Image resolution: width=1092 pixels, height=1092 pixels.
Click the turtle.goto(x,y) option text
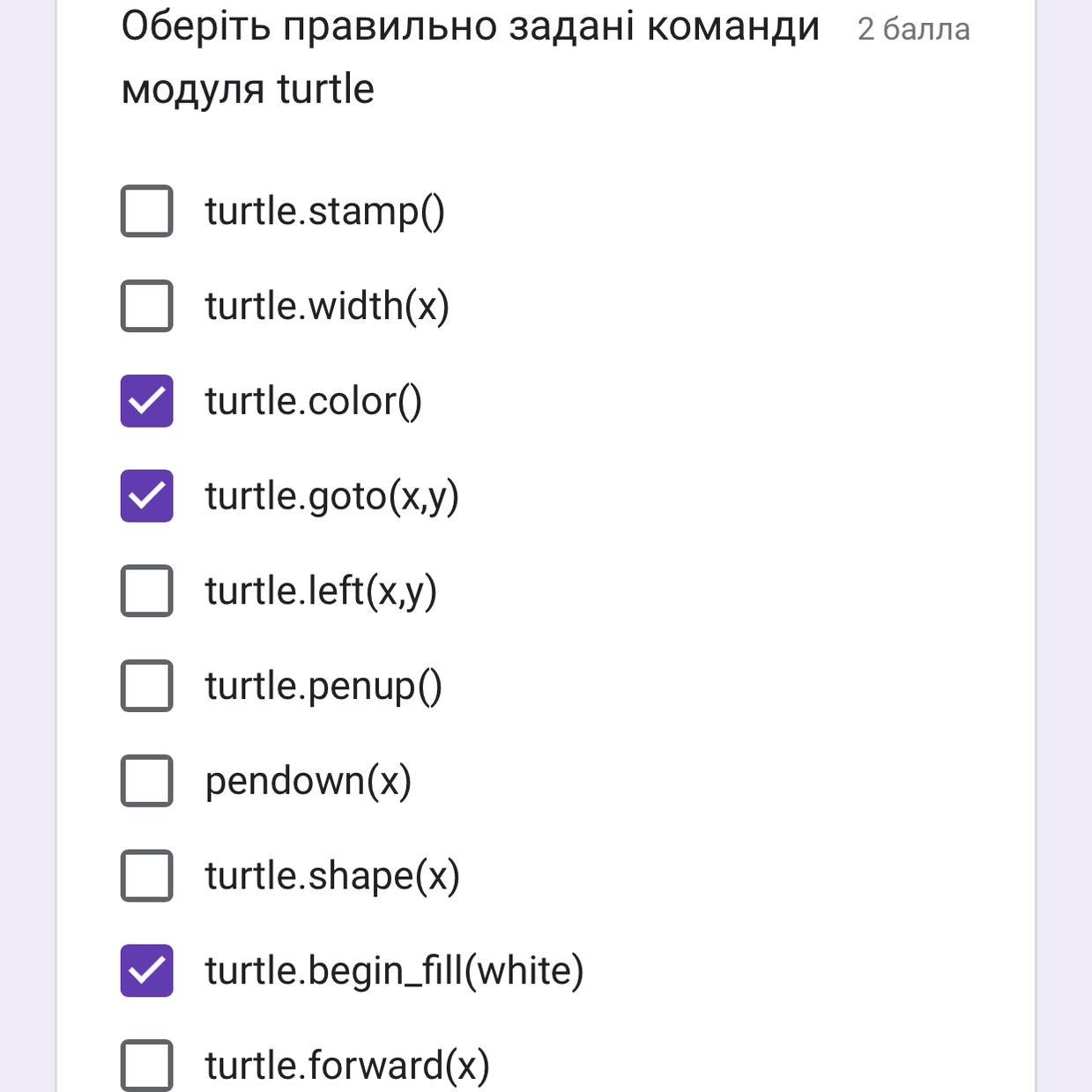(x=331, y=496)
